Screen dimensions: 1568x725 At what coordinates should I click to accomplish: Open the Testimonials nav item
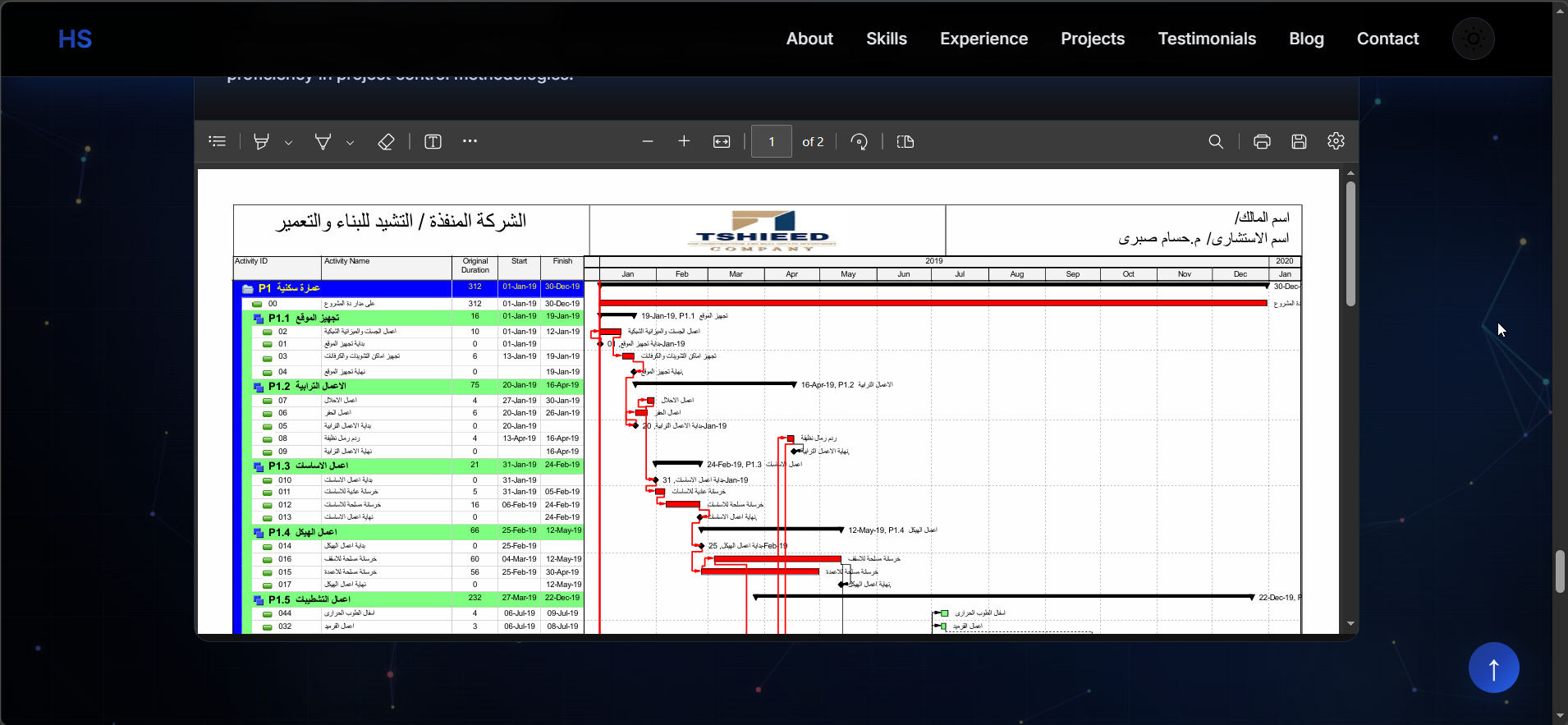[x=1206, y=39]
